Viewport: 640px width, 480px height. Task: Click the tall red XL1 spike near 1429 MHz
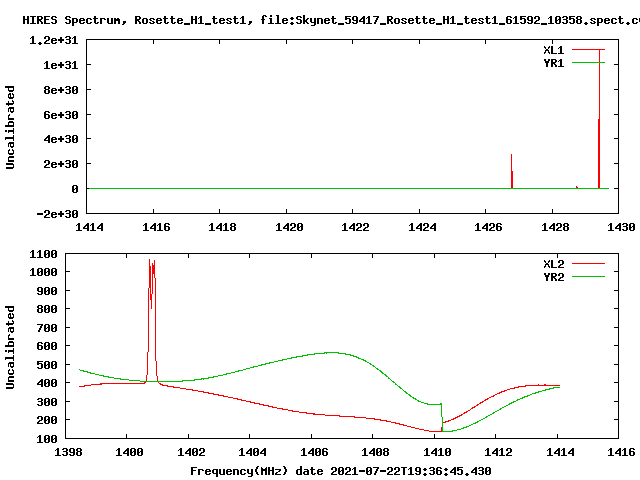[x=599, y=118]
